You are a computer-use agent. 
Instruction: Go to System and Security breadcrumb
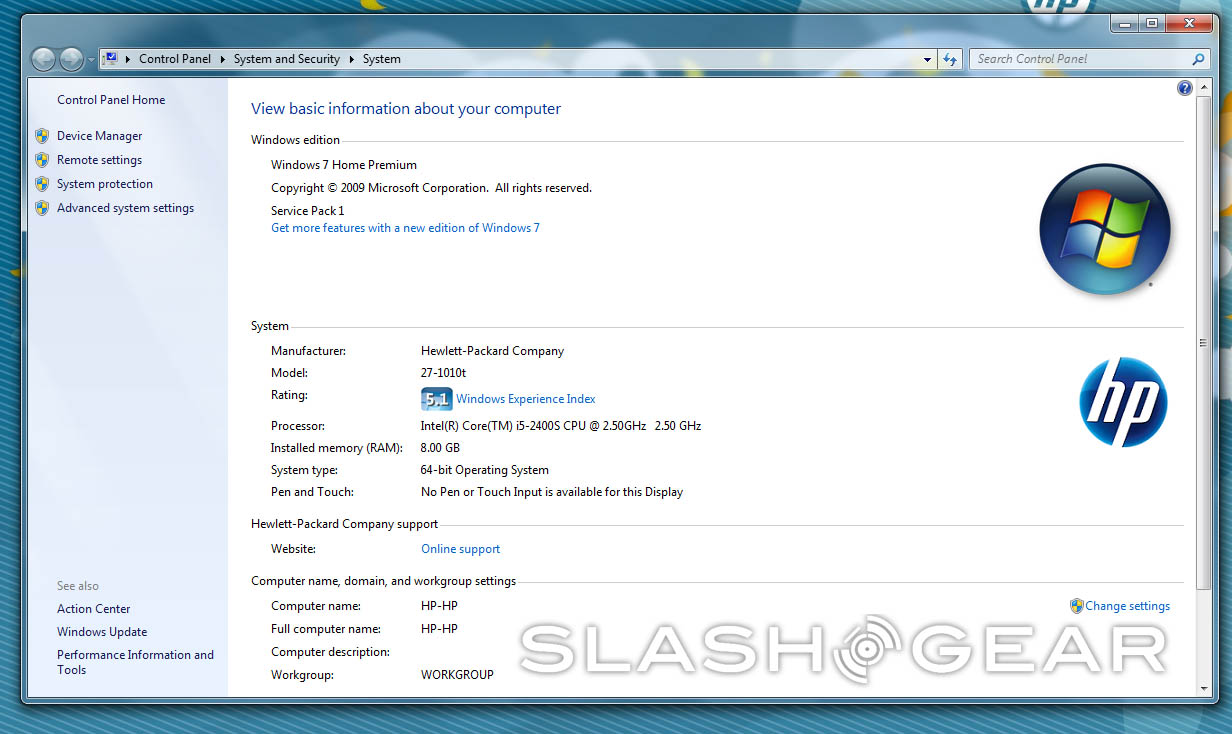point(286,59)
